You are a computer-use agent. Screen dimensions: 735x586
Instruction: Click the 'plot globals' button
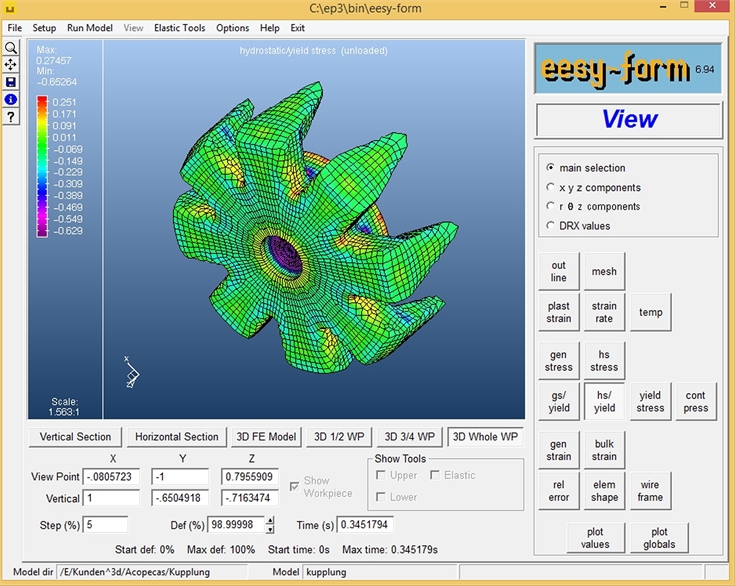tap(659, 538)
